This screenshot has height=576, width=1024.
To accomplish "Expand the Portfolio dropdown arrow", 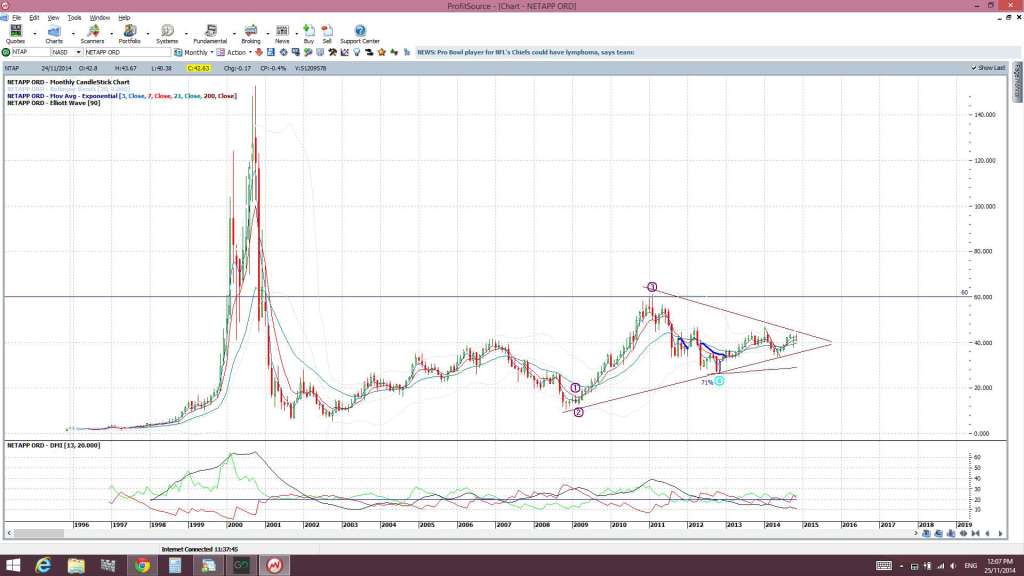I will pos(148,33).
